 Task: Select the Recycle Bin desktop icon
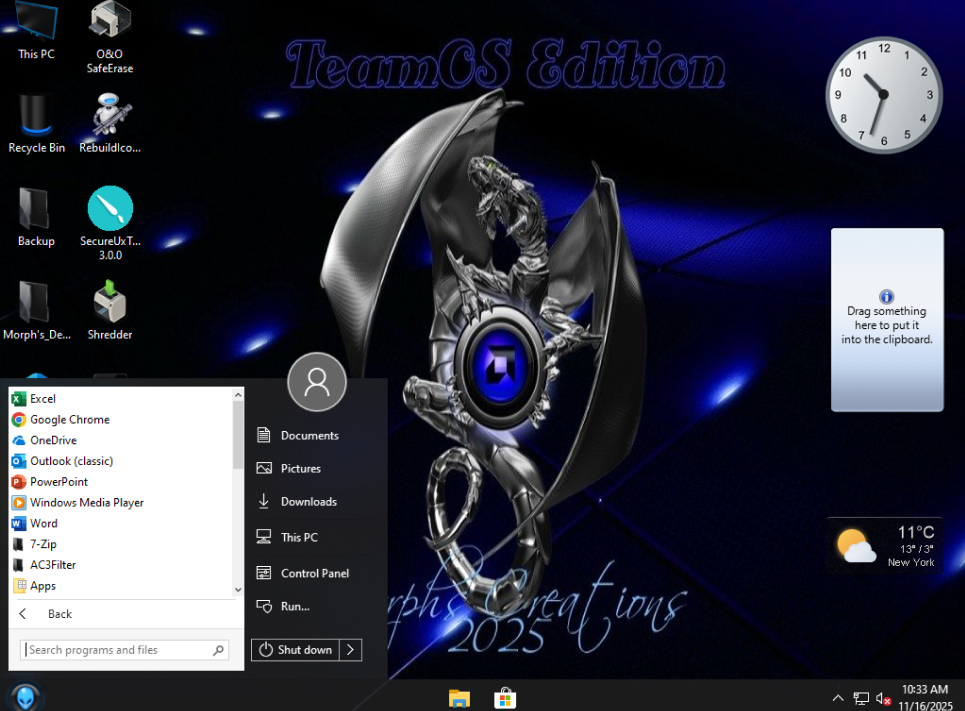point(36,123)
